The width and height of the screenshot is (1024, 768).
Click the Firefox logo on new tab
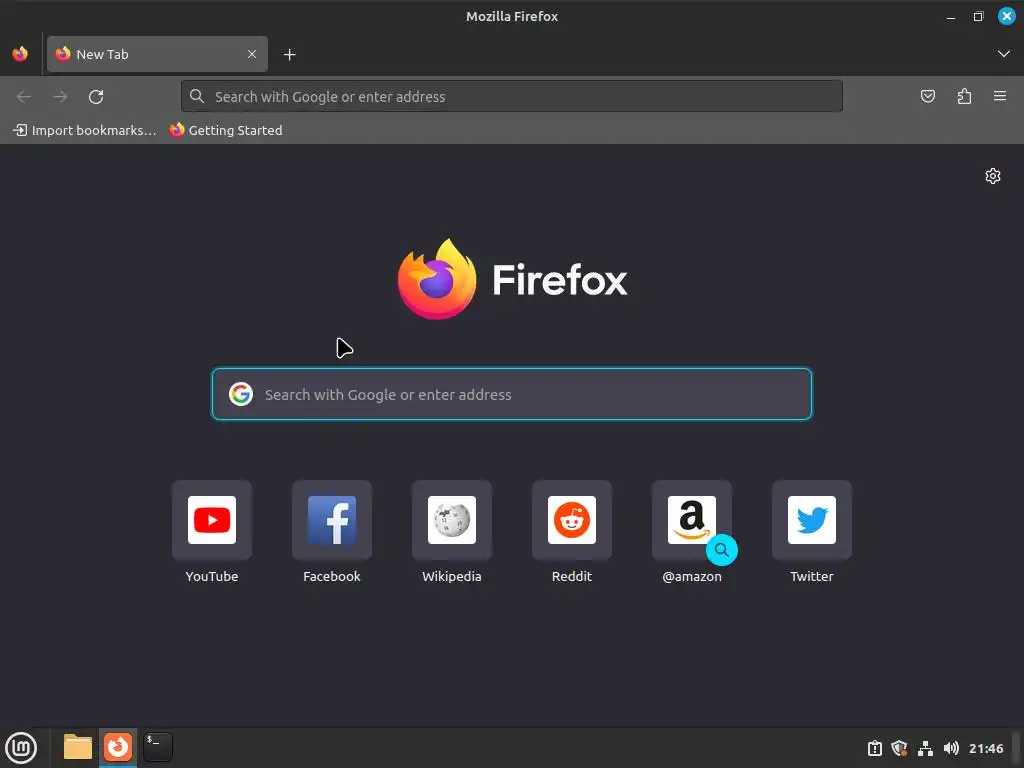coord(512,280)
